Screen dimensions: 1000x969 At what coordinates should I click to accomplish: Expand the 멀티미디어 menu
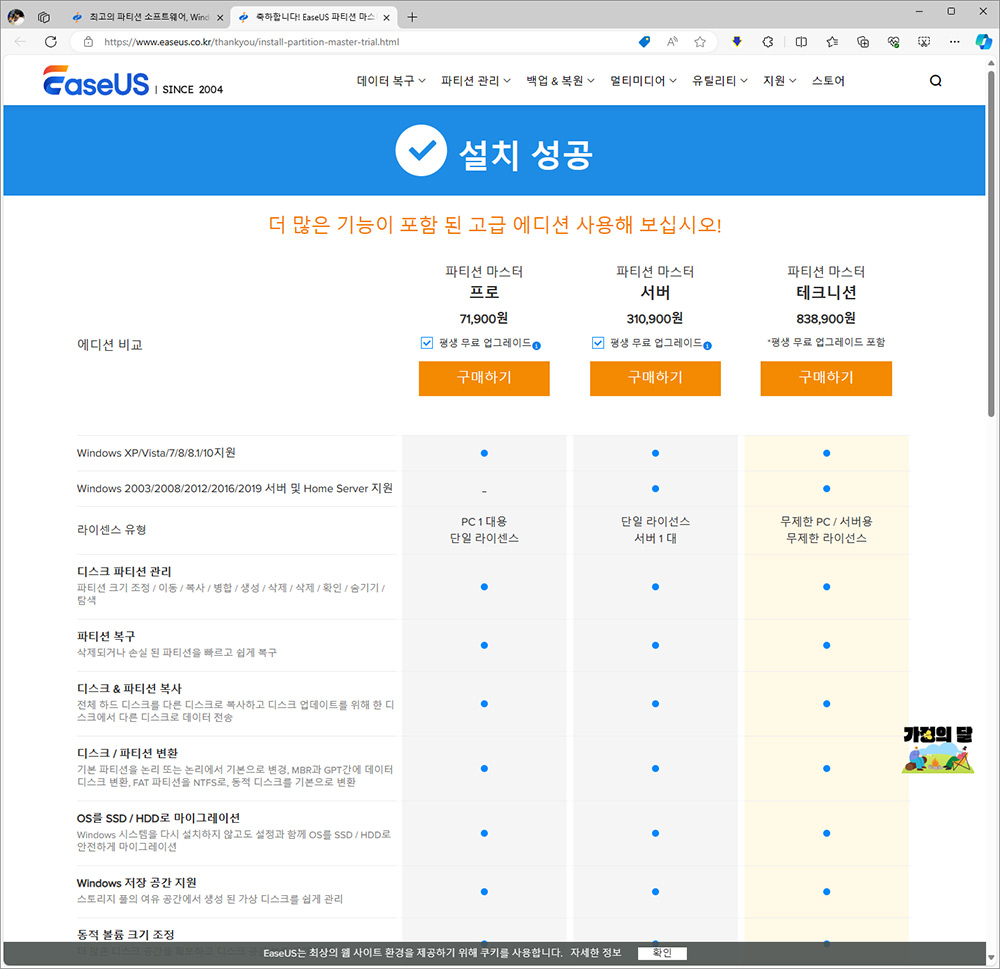643,80
